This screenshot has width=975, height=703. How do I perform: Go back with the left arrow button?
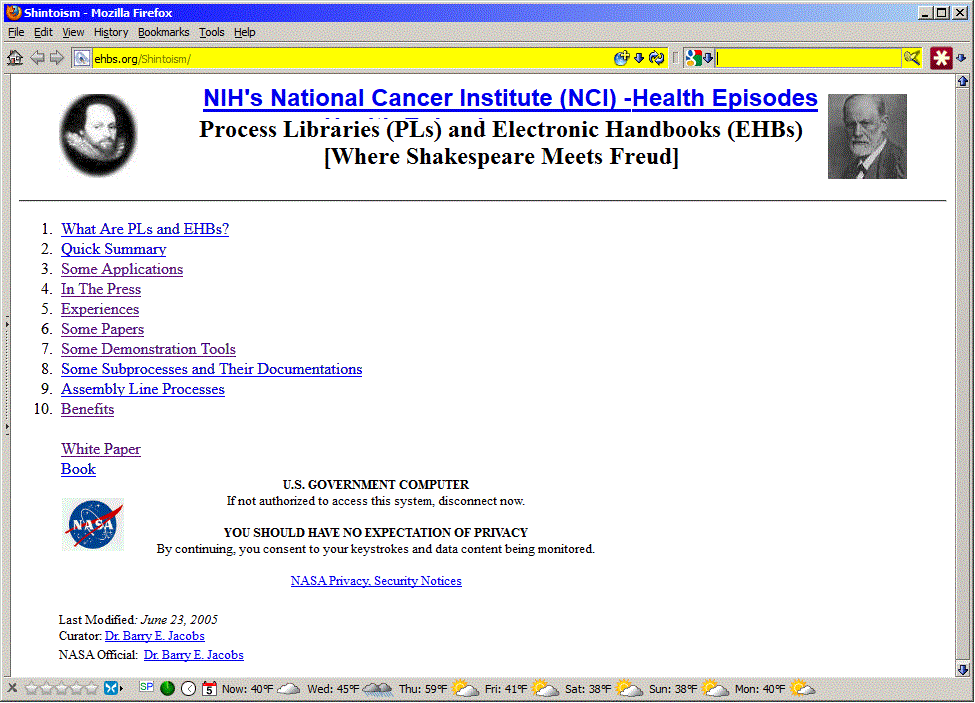[37, 58]
